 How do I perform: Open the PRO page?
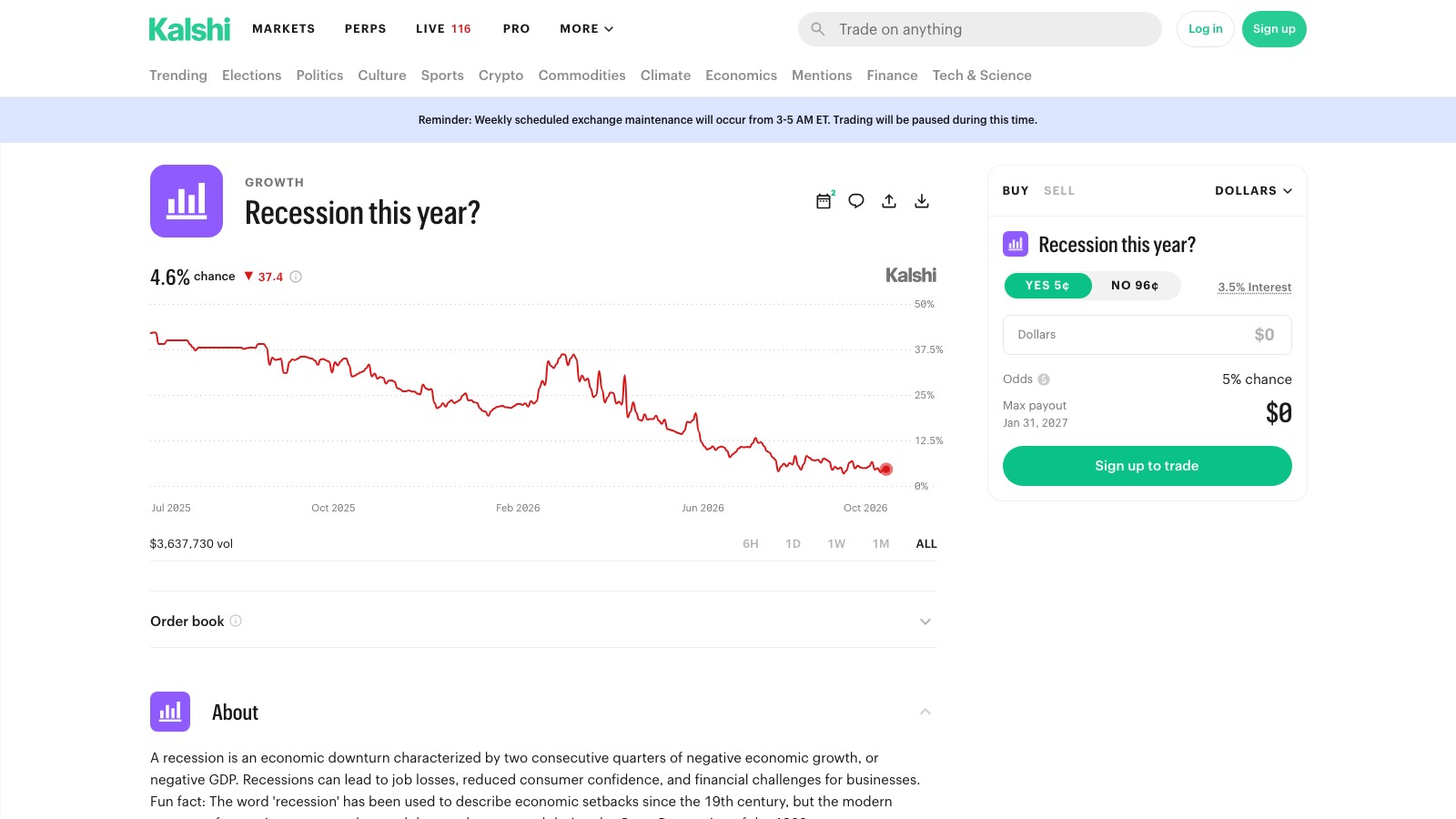click(x=517, y=29)
